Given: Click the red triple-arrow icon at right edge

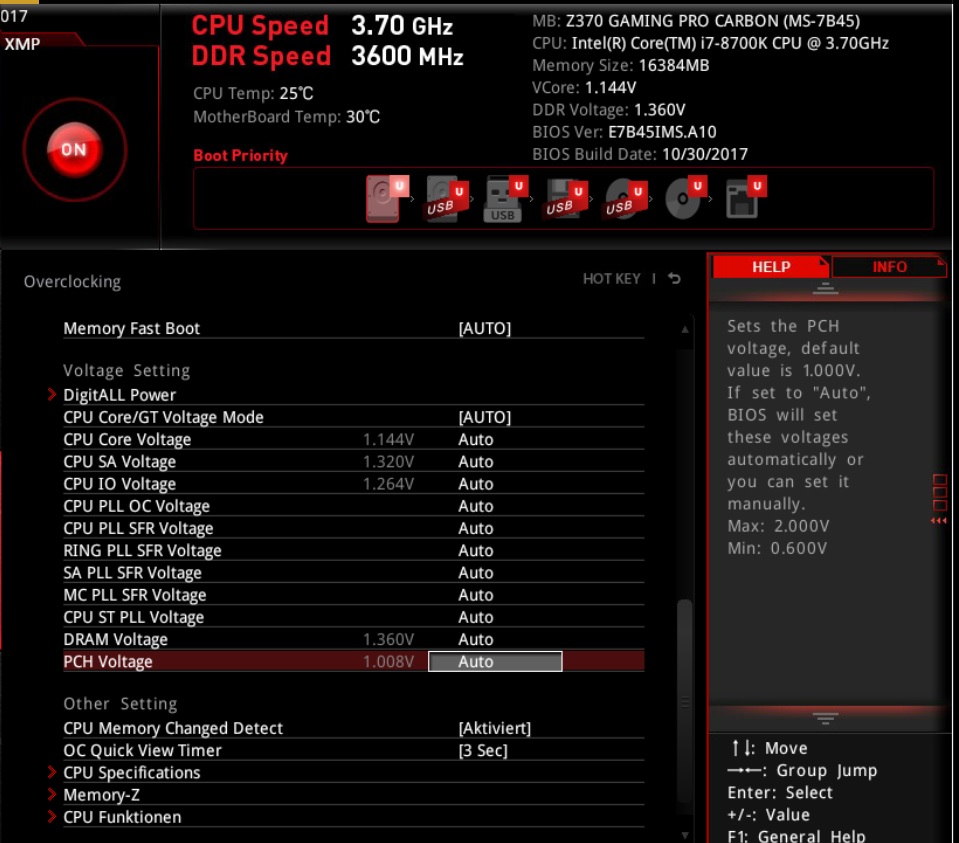Looking at the screenshot, I should pos(939,521).
